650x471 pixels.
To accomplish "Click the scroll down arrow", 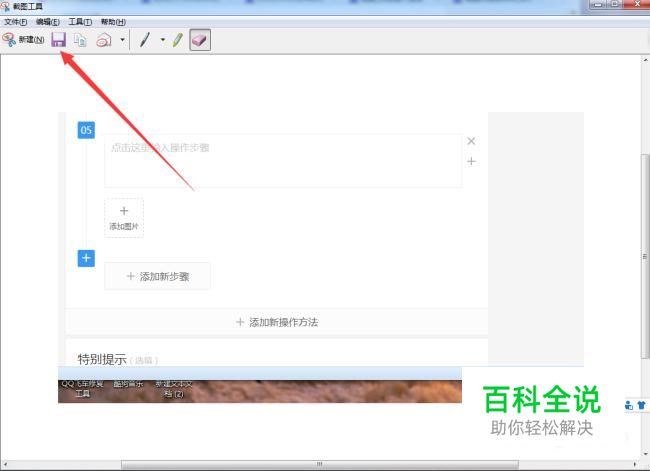I will (x=645, y=454).
